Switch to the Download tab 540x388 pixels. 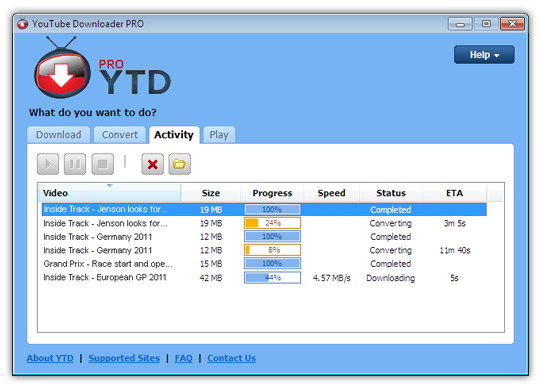tap(59, 135)
